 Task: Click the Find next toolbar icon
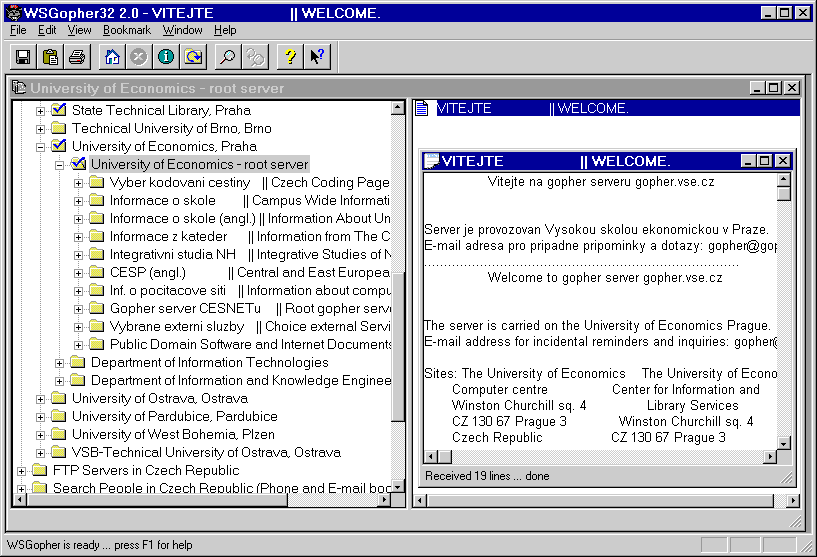tap(255, 57)
